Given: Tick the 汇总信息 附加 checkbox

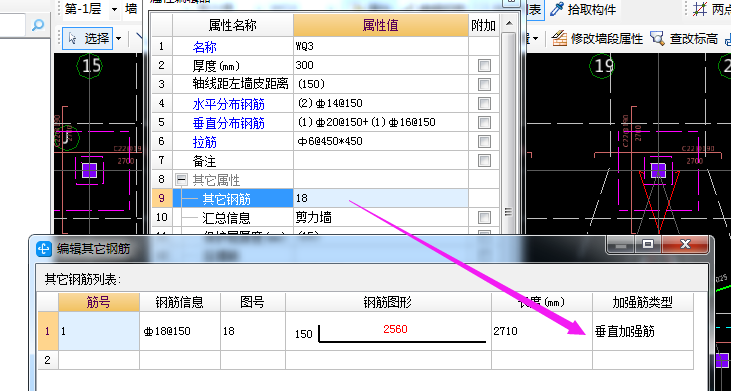Looking at the screenshot, I should pyautogui.click(x=484, y=218).
